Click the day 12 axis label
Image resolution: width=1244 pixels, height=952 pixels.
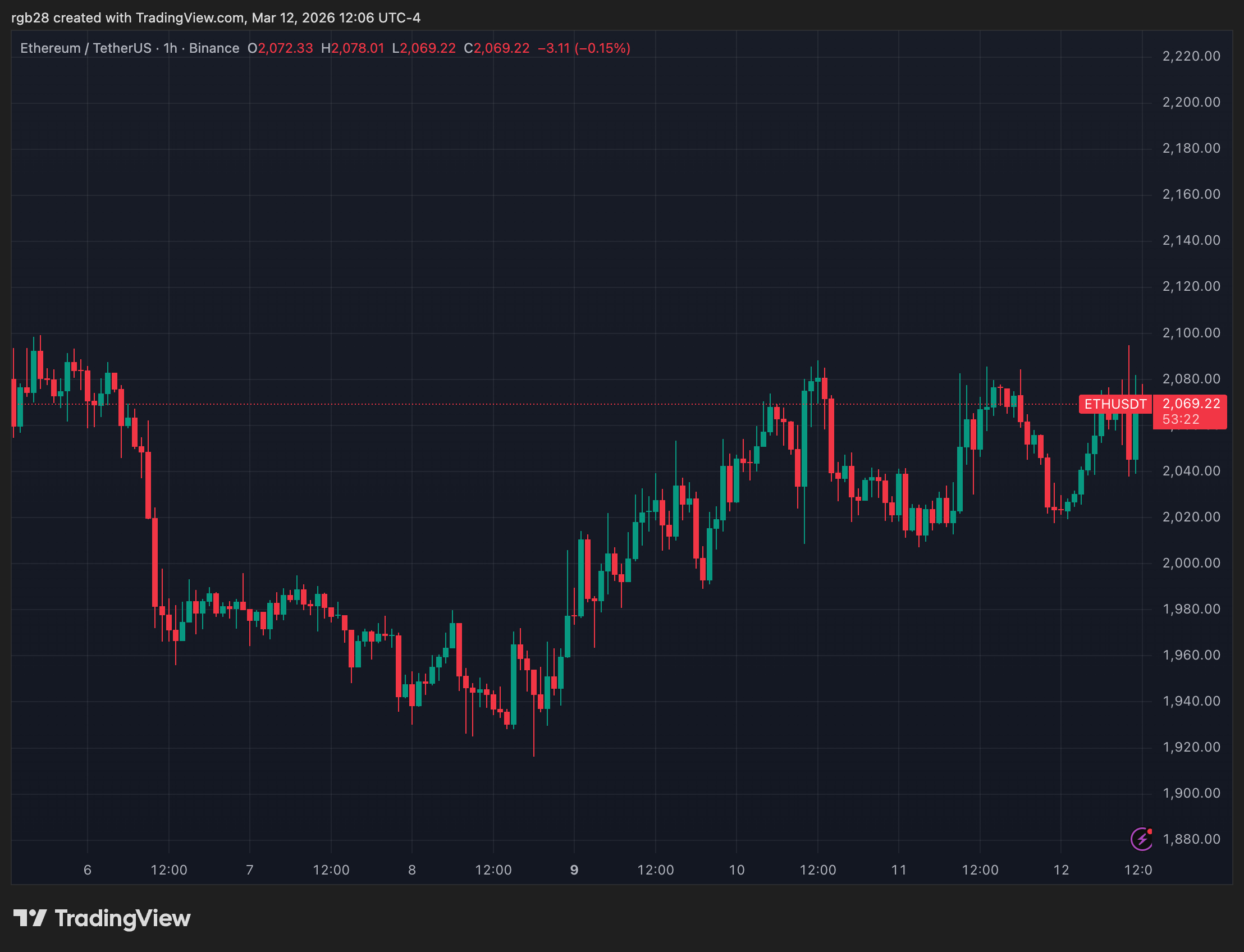(x=1063, y=870)
